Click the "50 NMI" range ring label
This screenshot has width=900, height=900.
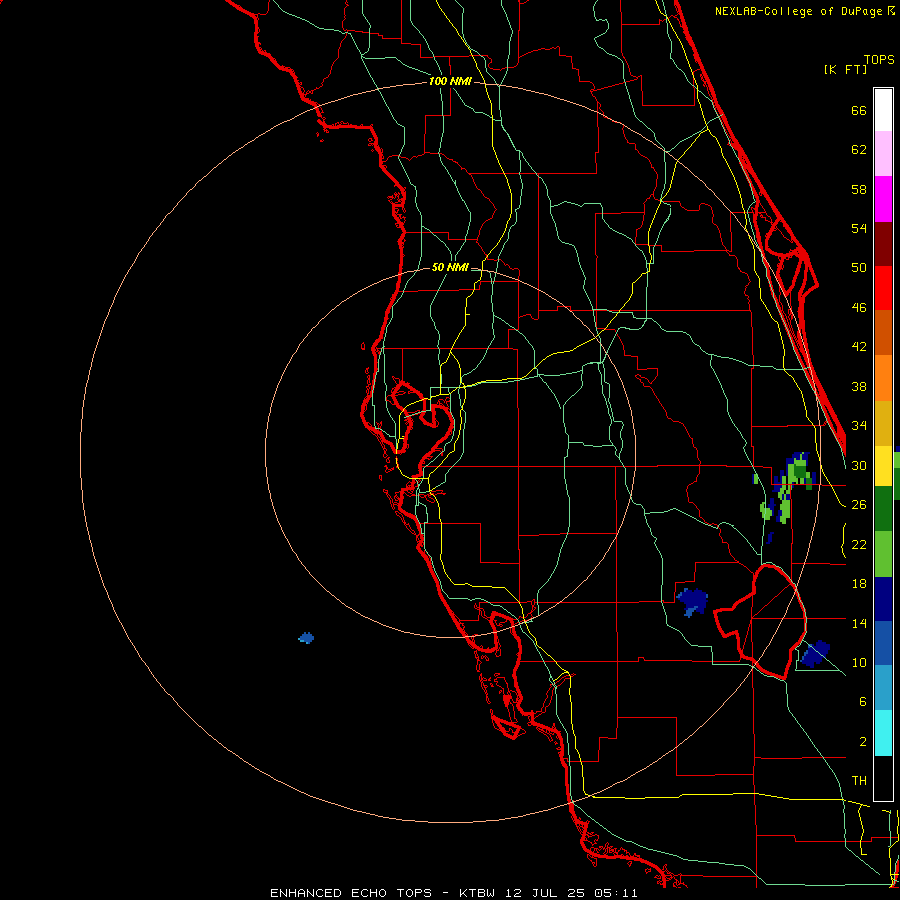point(450,267)
